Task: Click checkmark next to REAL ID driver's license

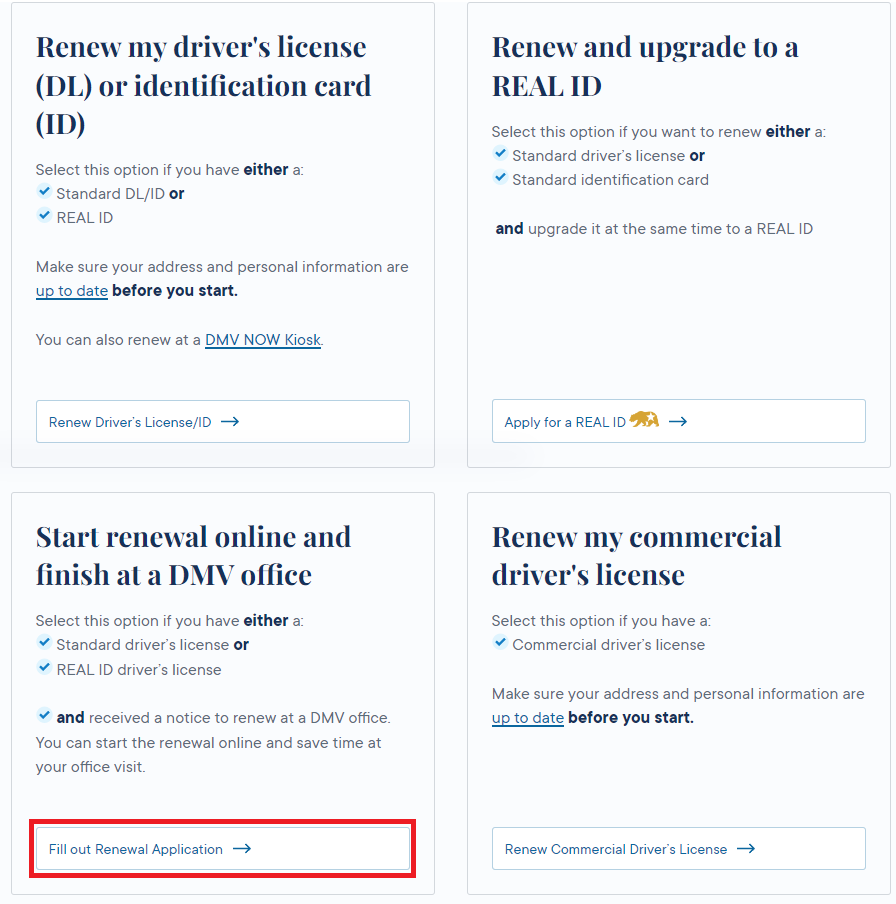Action: [x=44, y=667]
